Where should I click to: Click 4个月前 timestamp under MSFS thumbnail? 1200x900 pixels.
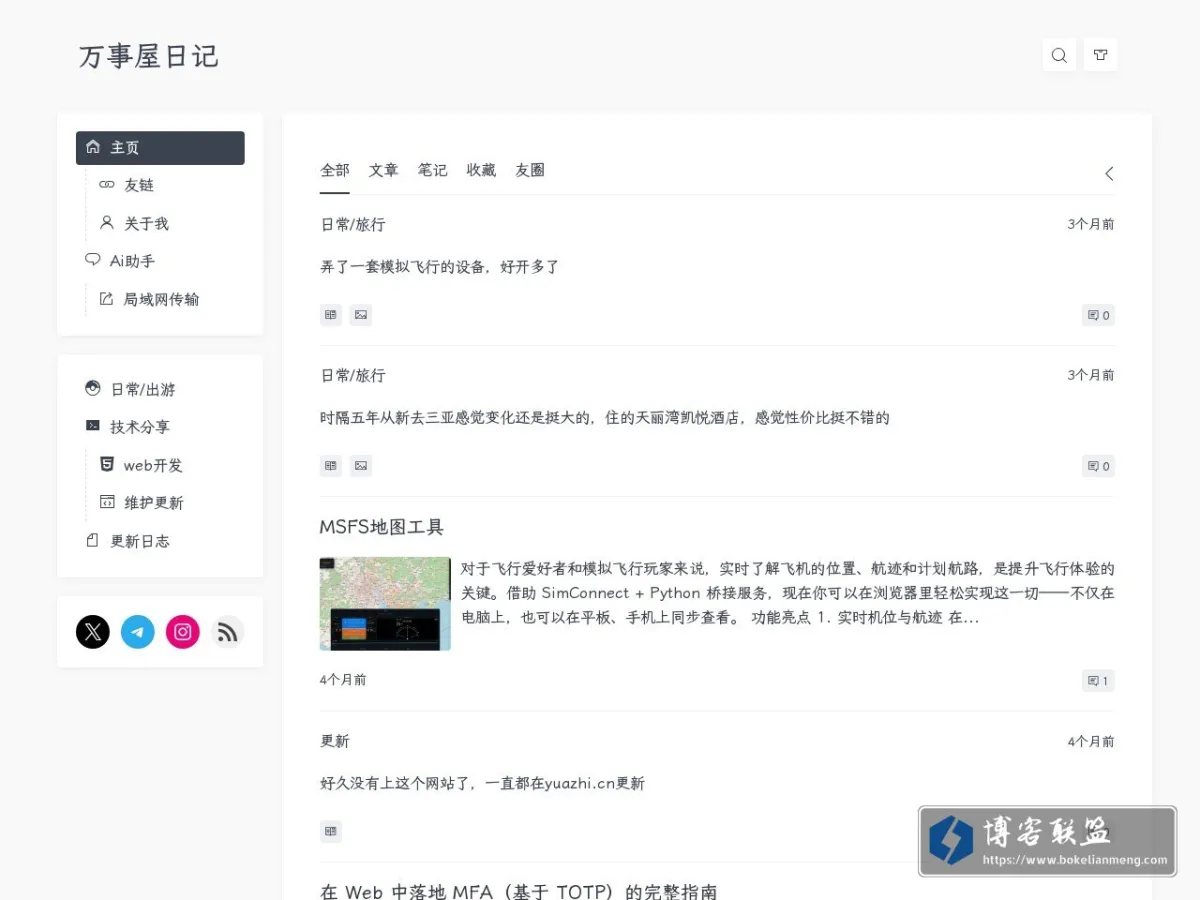coord(343,680)
